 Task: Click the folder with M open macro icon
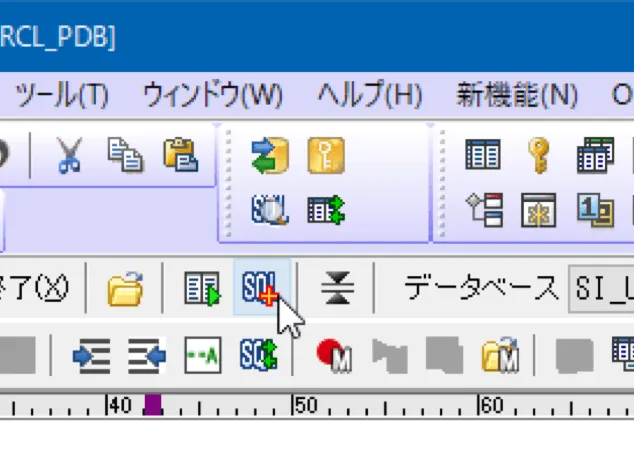tap(500, 354)
